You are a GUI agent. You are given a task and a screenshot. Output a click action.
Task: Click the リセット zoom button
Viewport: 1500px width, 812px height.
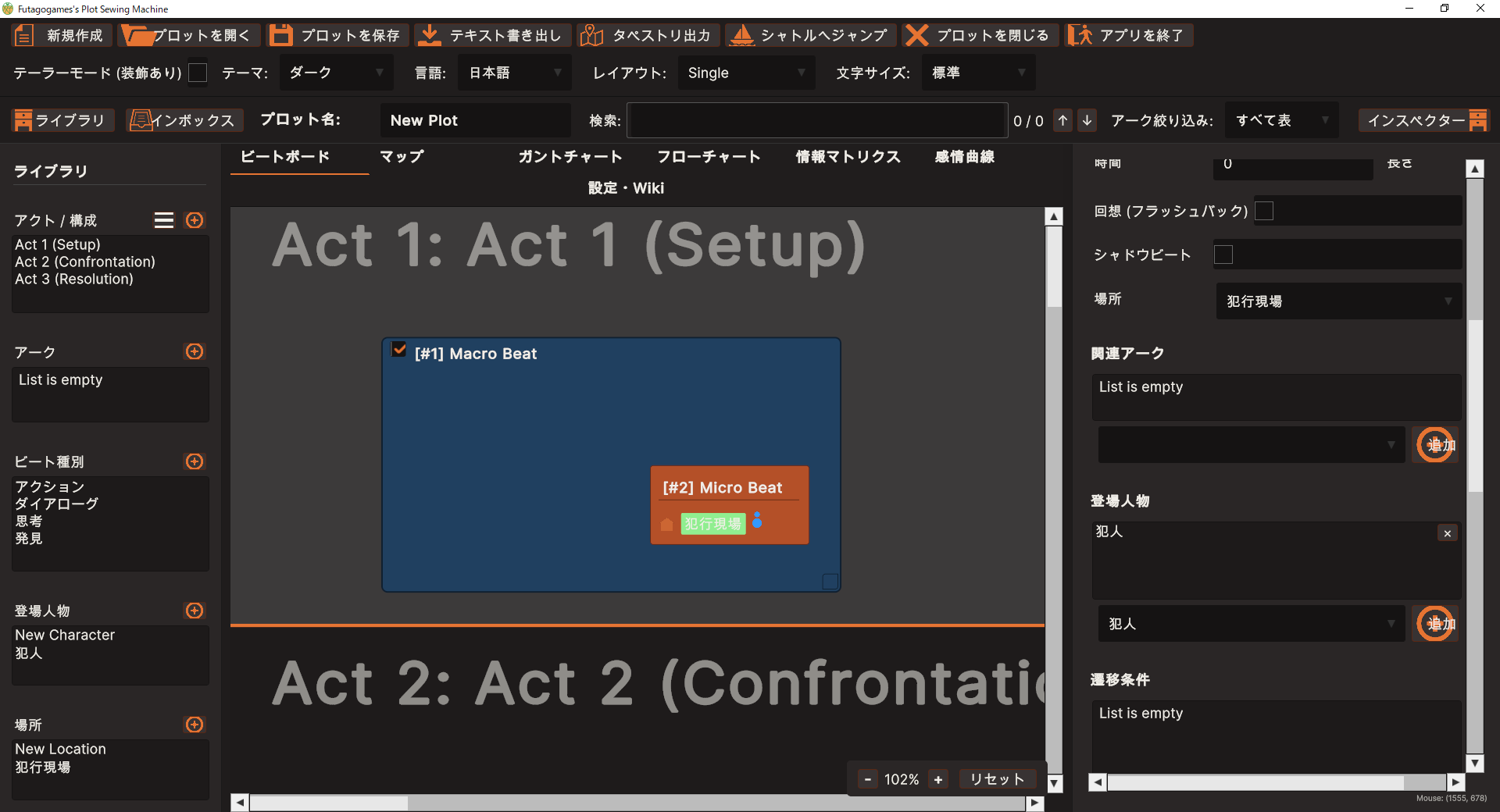click(x=997, y=779)
